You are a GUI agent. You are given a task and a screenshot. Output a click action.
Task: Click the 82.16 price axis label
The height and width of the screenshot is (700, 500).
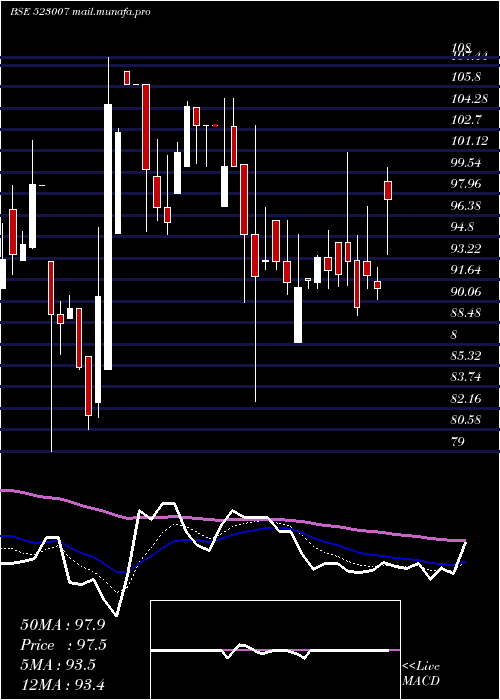click(x=466, y=399)
